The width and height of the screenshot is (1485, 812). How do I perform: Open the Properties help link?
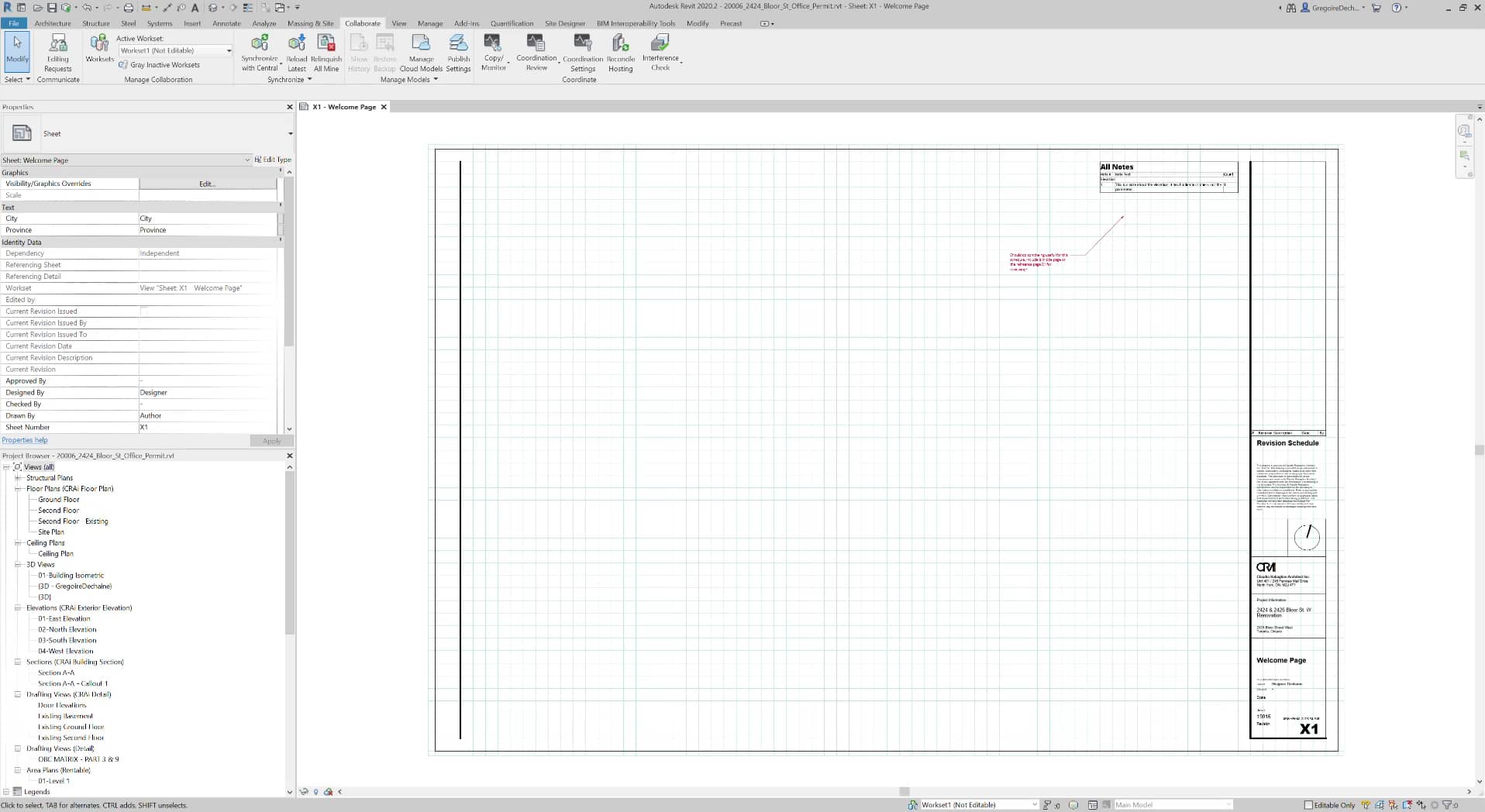[26, 439]
